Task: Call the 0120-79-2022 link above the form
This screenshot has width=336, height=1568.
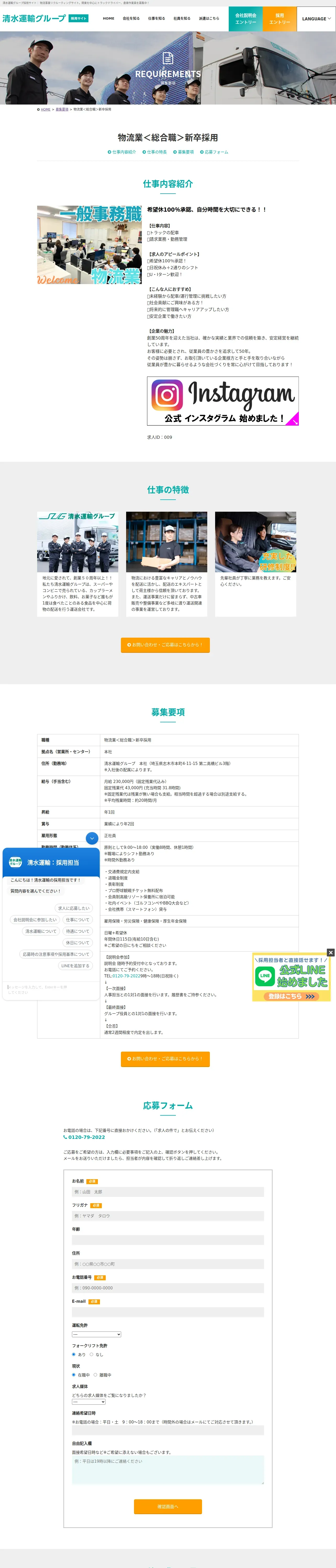Action: 86,1137
